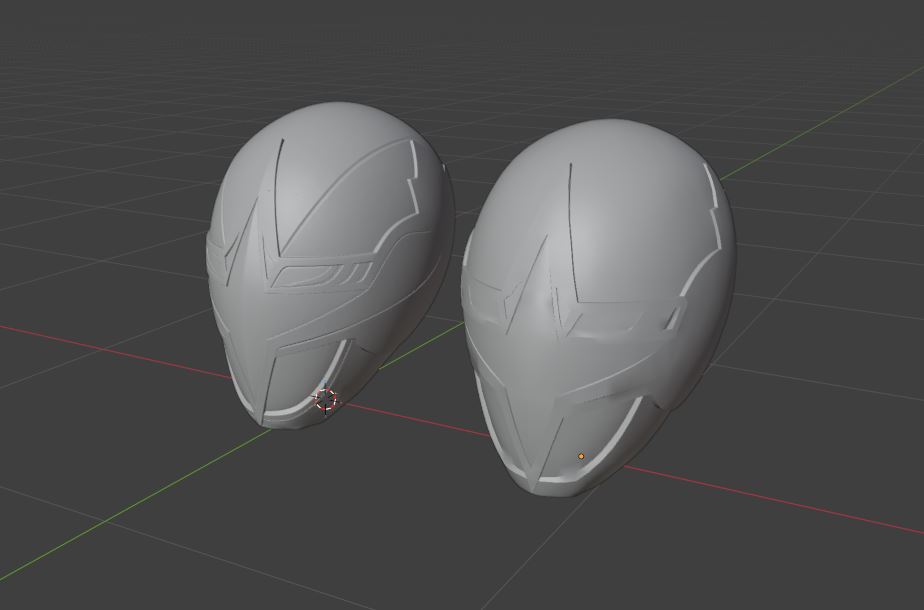Select the right smoother helmet model
The image size is (924, 610).
point(598,306)
